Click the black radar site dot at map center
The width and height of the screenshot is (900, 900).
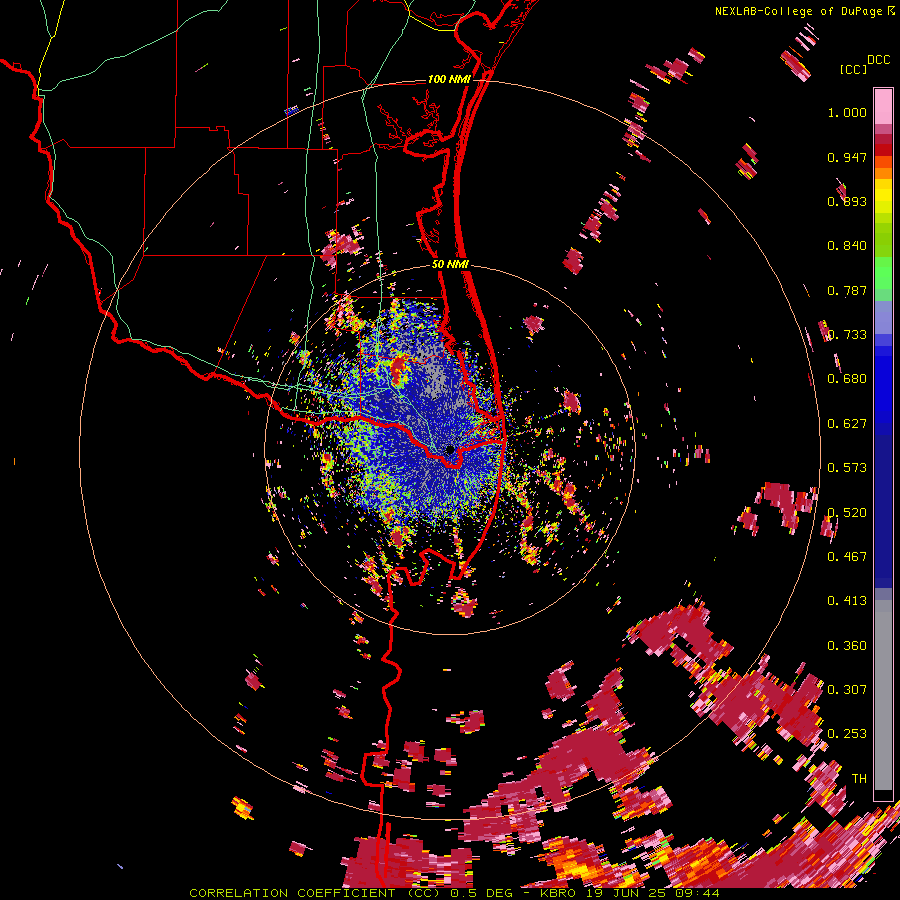450,450
